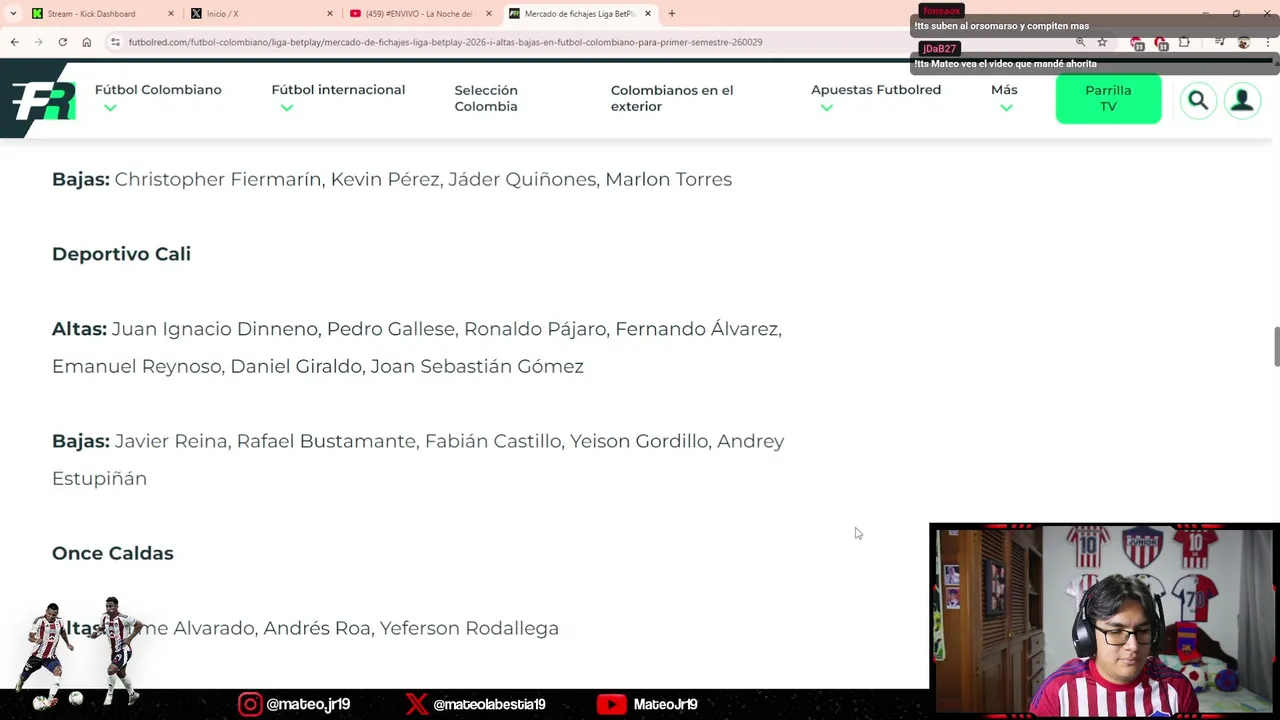Bookmark this page with the star icon
The height and width of the screenshot is (720, 1280).
tap(1102, 42)
